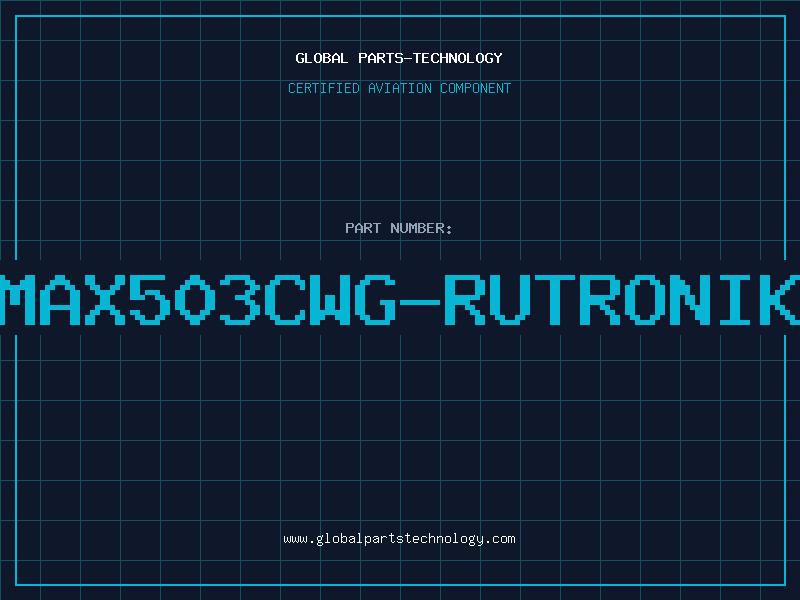The image size is (800, 600).
Task: Click the GLOBAL PARTS-TECHNOLOGY heading
Action: (399, 58)
